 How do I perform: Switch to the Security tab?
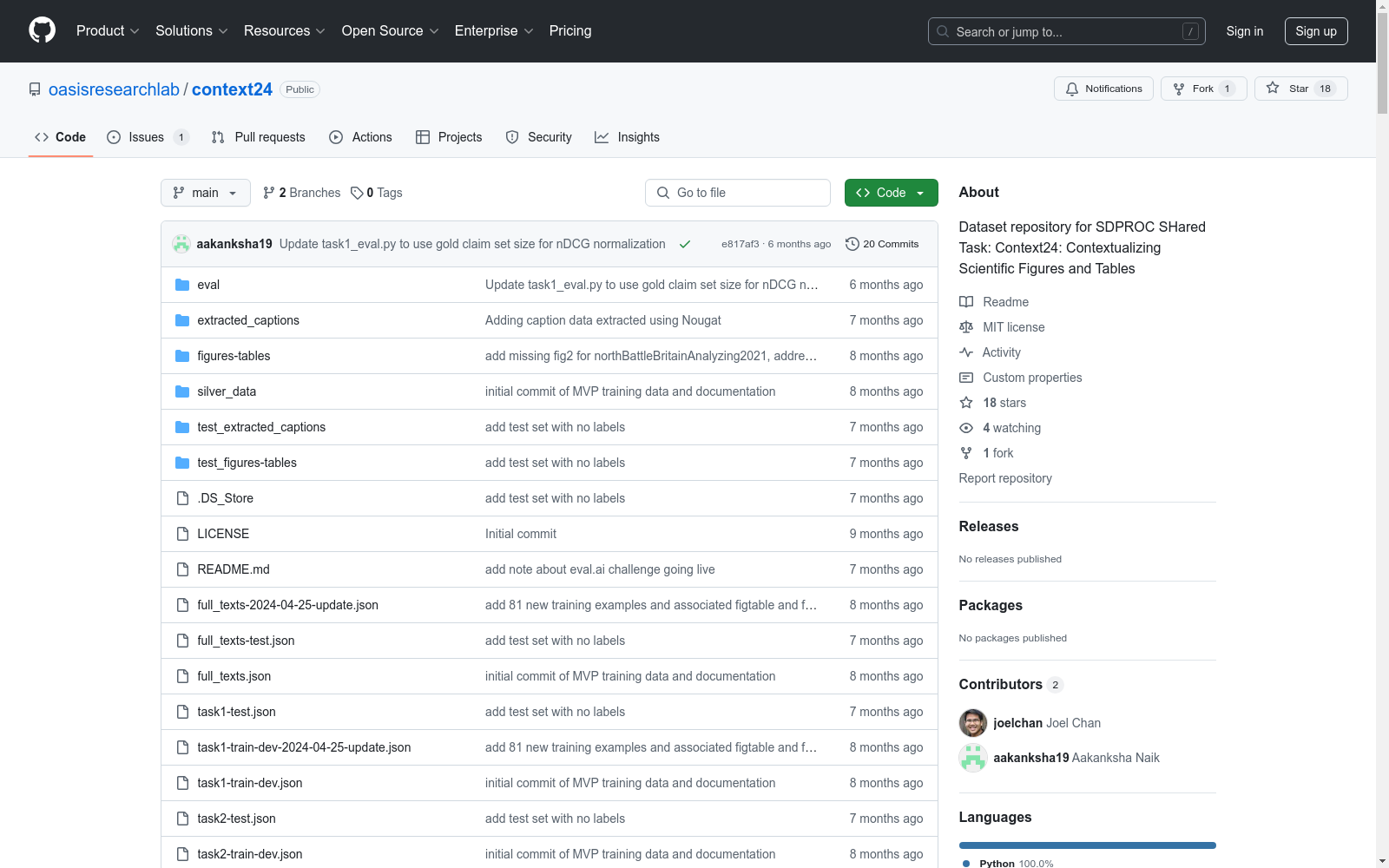539,137
